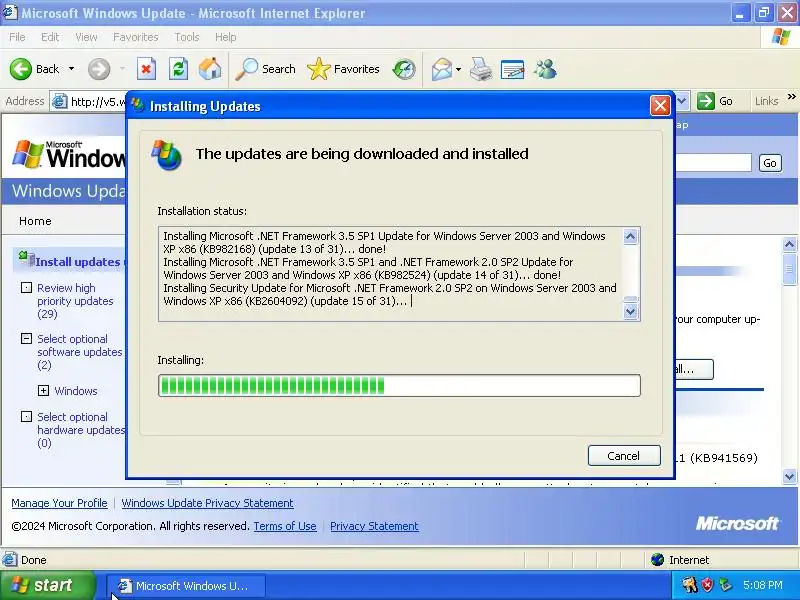Click box beside Select optional hardware updates
The height and width of the screenshot is (600, 800).
point(26,416)
